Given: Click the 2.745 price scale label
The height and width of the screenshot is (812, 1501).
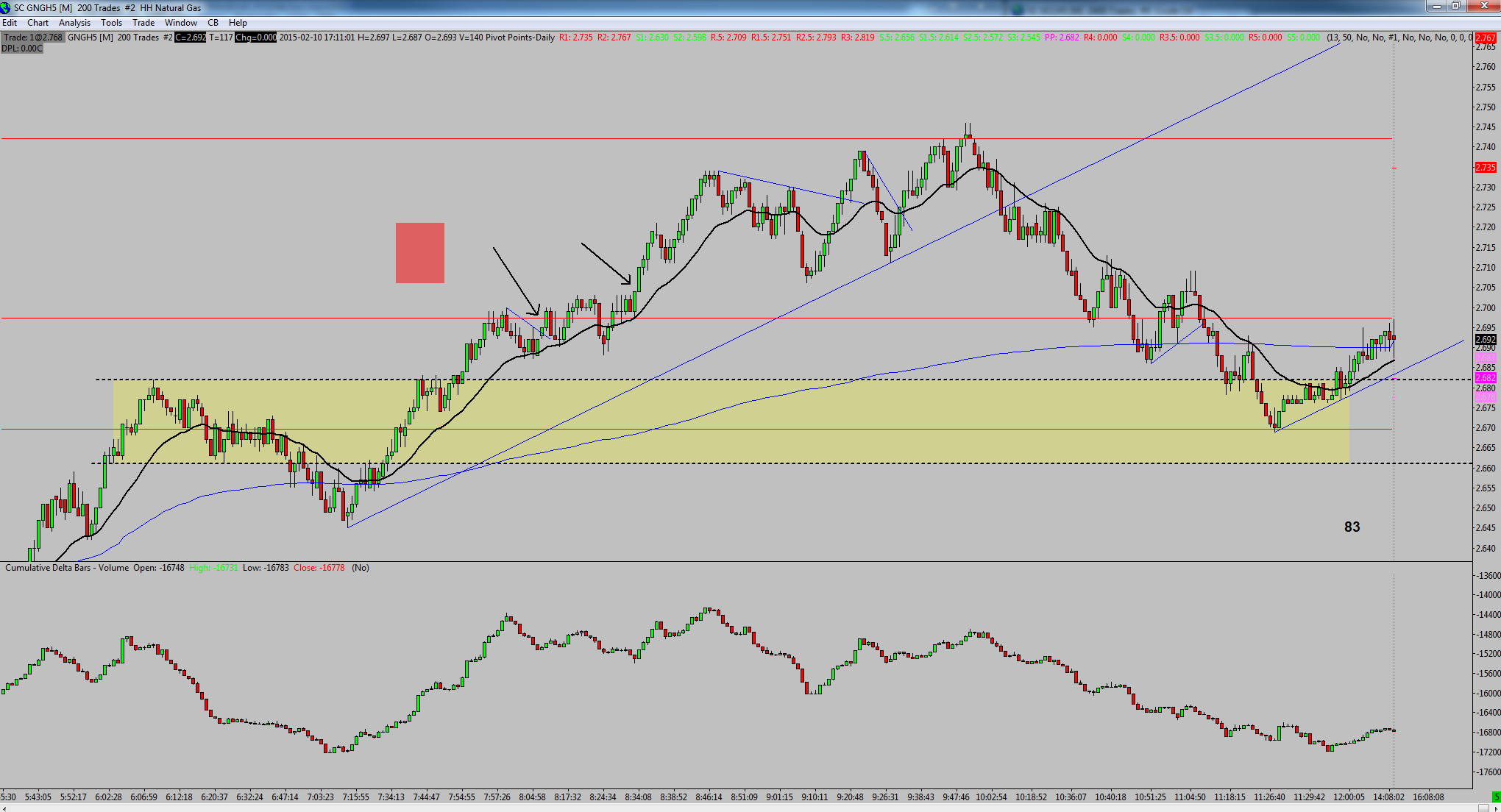Looking at the screenshot, I should click(x=1486, y=127).
